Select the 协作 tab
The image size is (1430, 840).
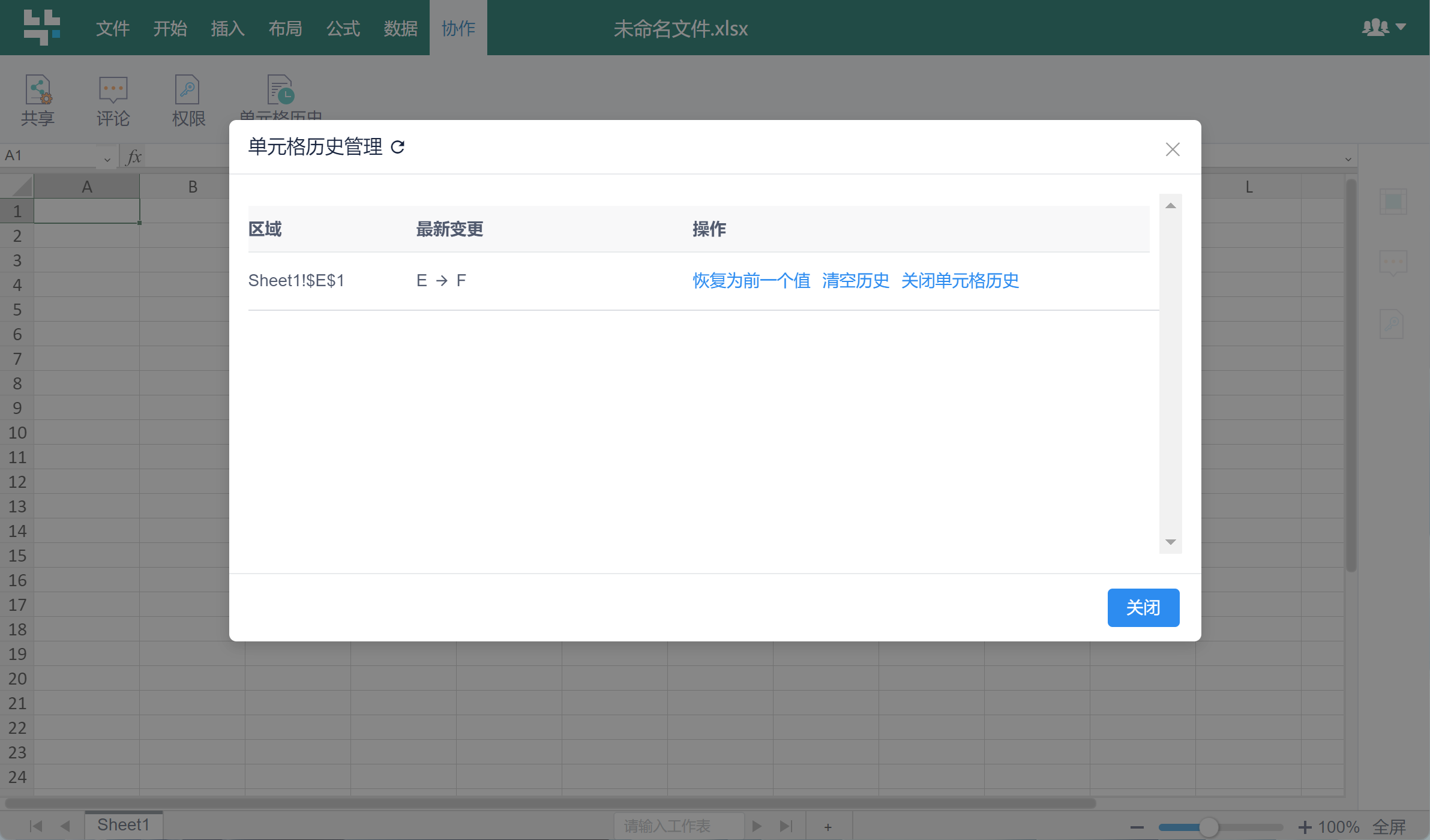click(458, 28)
